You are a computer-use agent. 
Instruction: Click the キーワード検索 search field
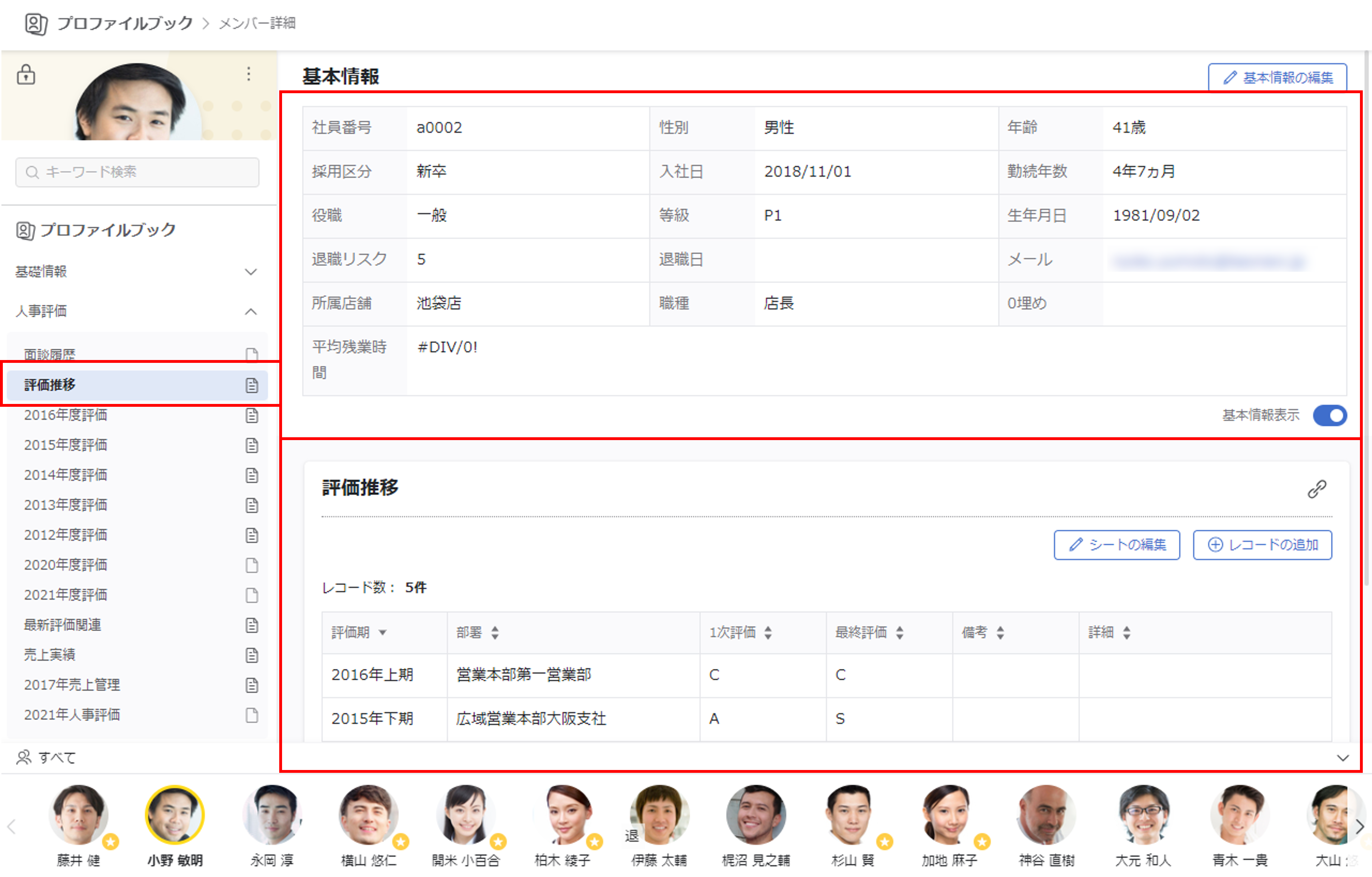(138, 172)
